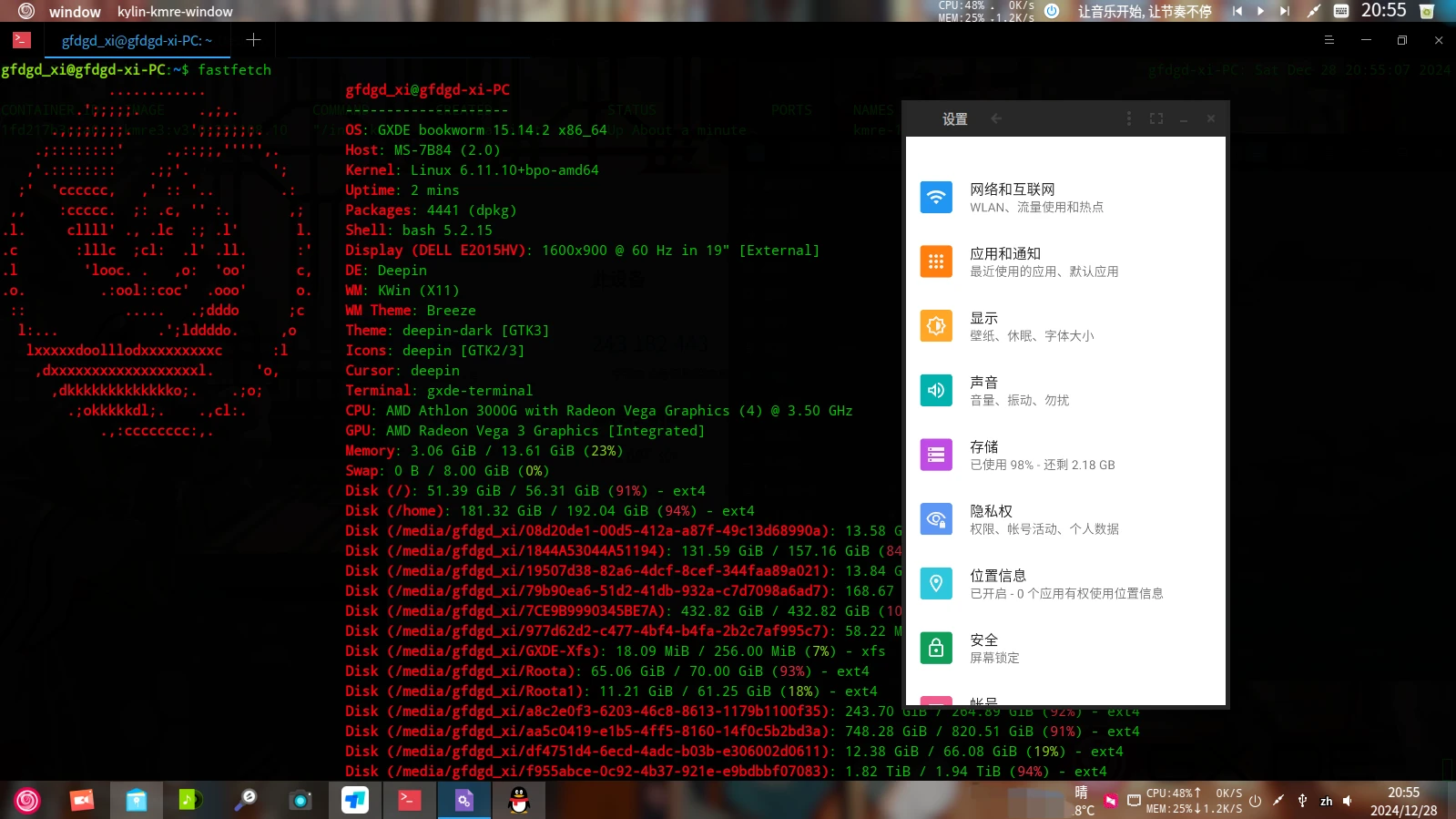Select the gfdgd_xi@gfdgd-xi-PC terminal tab
Viewport: 1456px width, 819px height.
pos(137,40)
